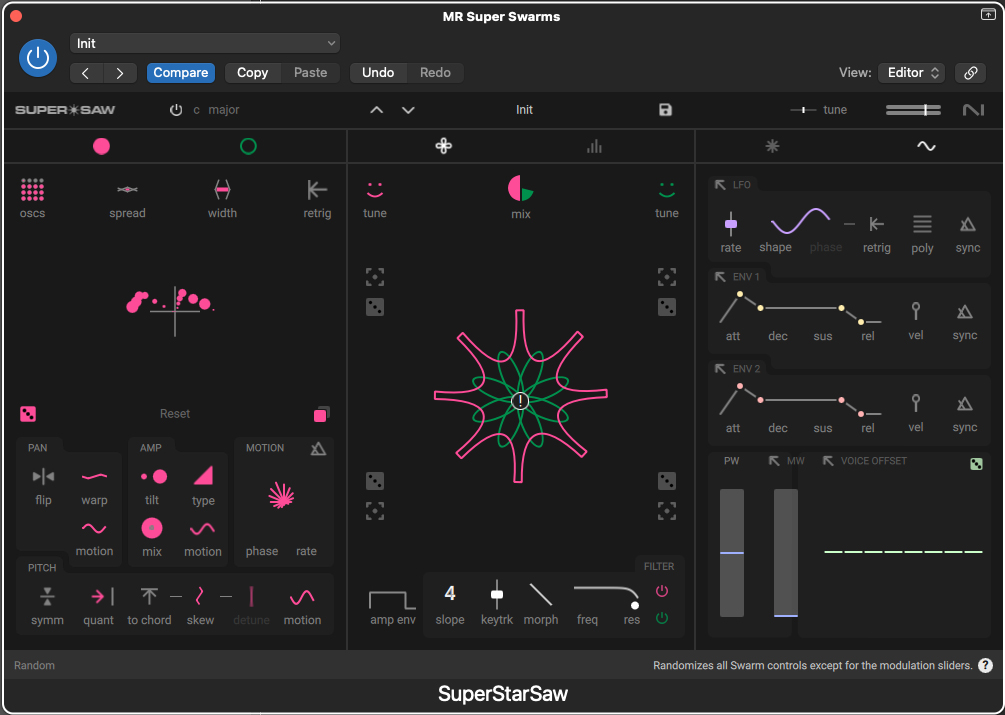Toggle the green filter power button
Screen dimensions: 1005x715
point(662,618)
